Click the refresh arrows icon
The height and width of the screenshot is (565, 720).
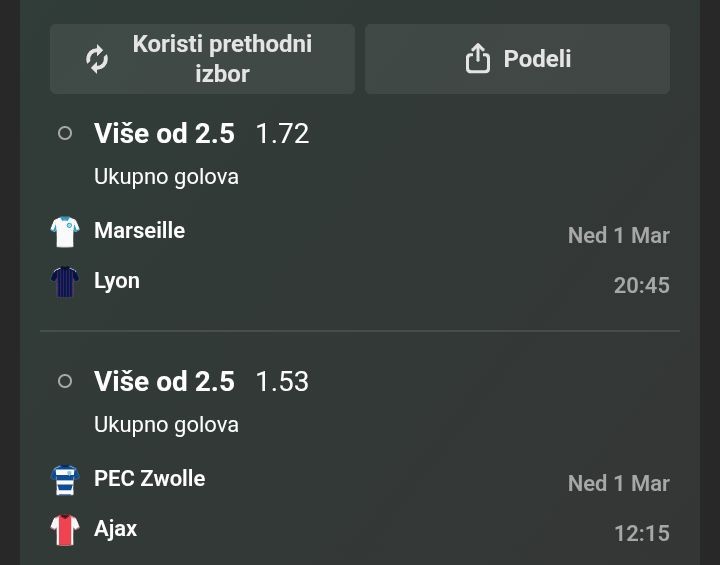pyautogui.click(x=97, y=59)
